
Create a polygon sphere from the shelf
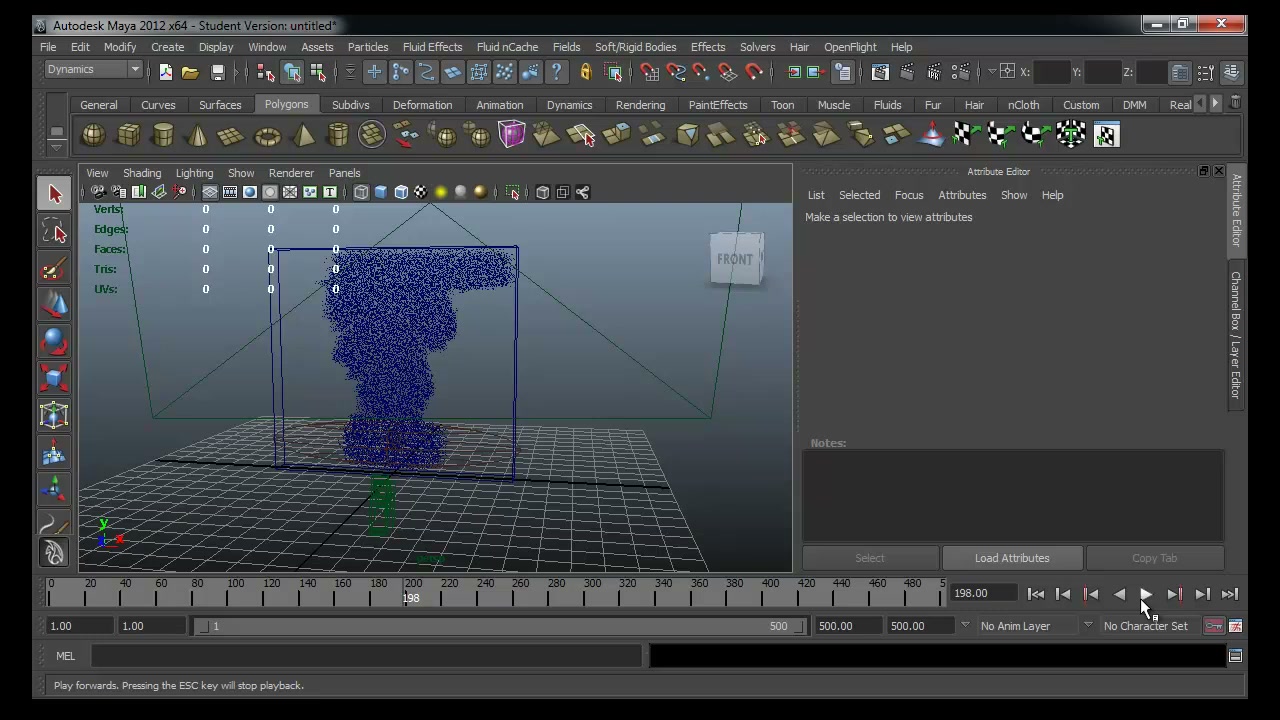pyautogui.click(x=94, y=135)
